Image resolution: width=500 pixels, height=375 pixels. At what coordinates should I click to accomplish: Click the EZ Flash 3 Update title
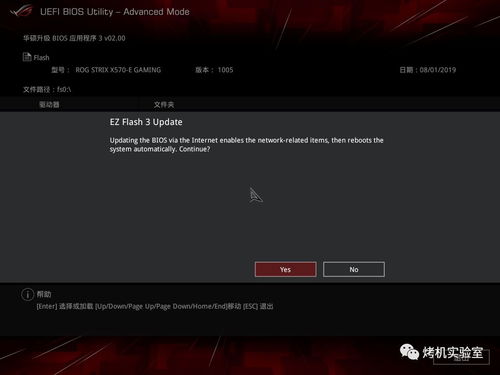click(146, 122)
